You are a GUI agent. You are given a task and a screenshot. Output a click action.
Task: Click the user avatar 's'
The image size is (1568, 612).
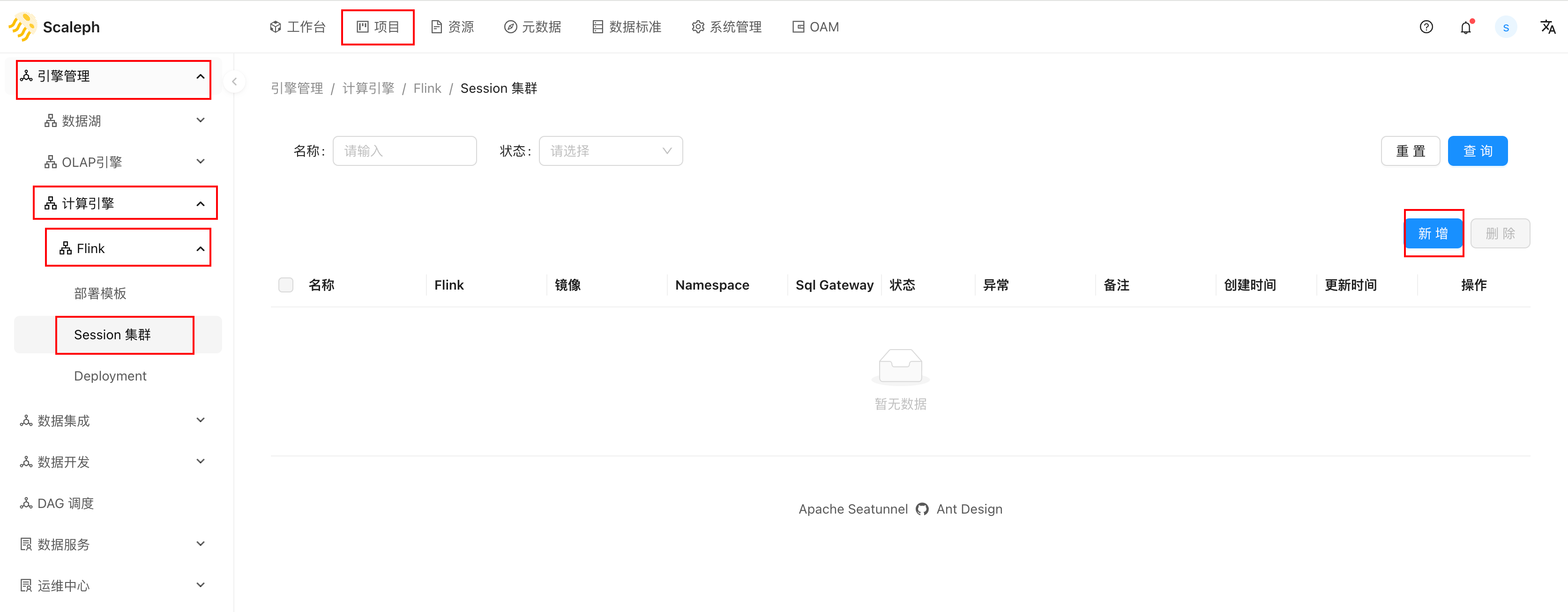pos(1506,27)
